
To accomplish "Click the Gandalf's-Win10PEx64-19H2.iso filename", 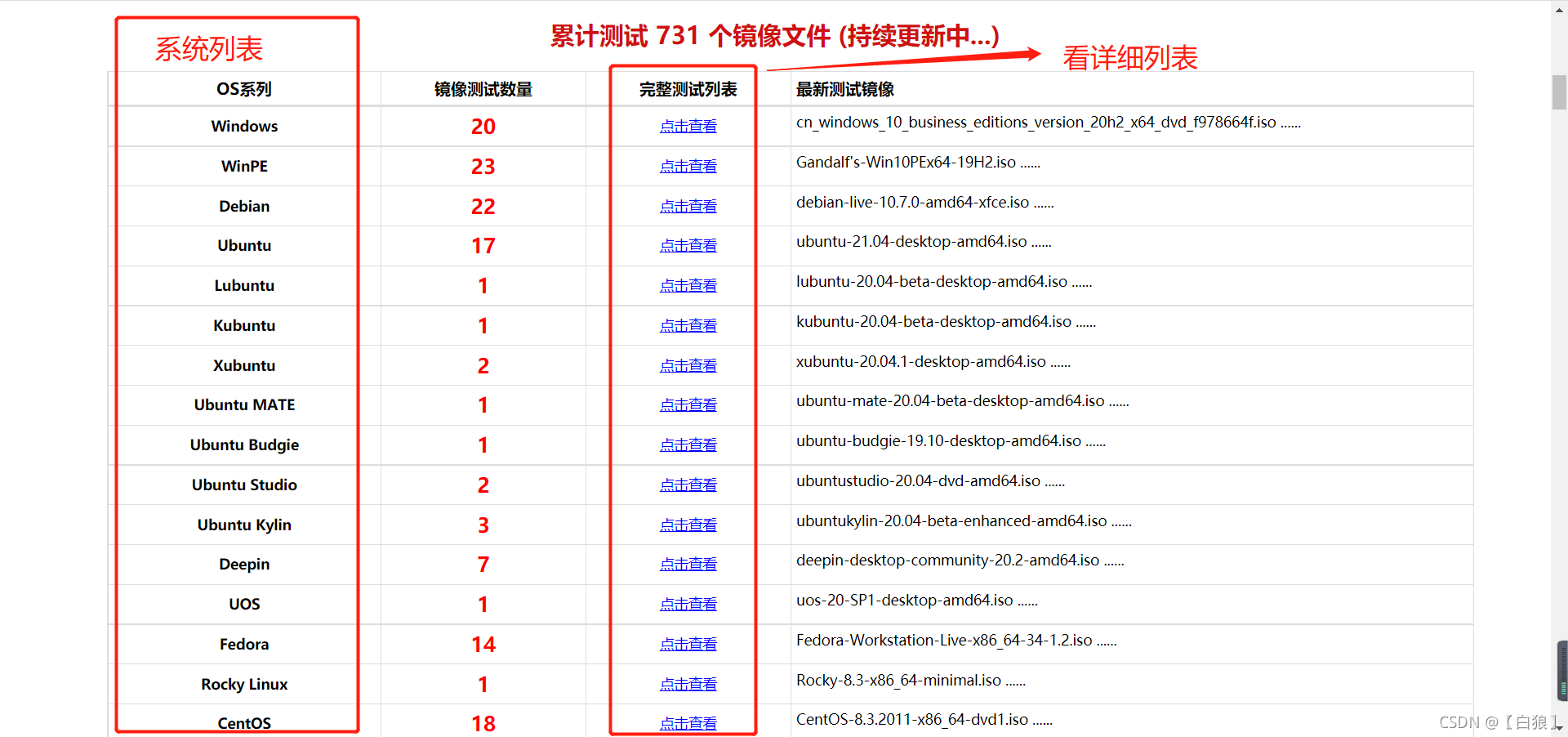I will click(x=918, y=162).
